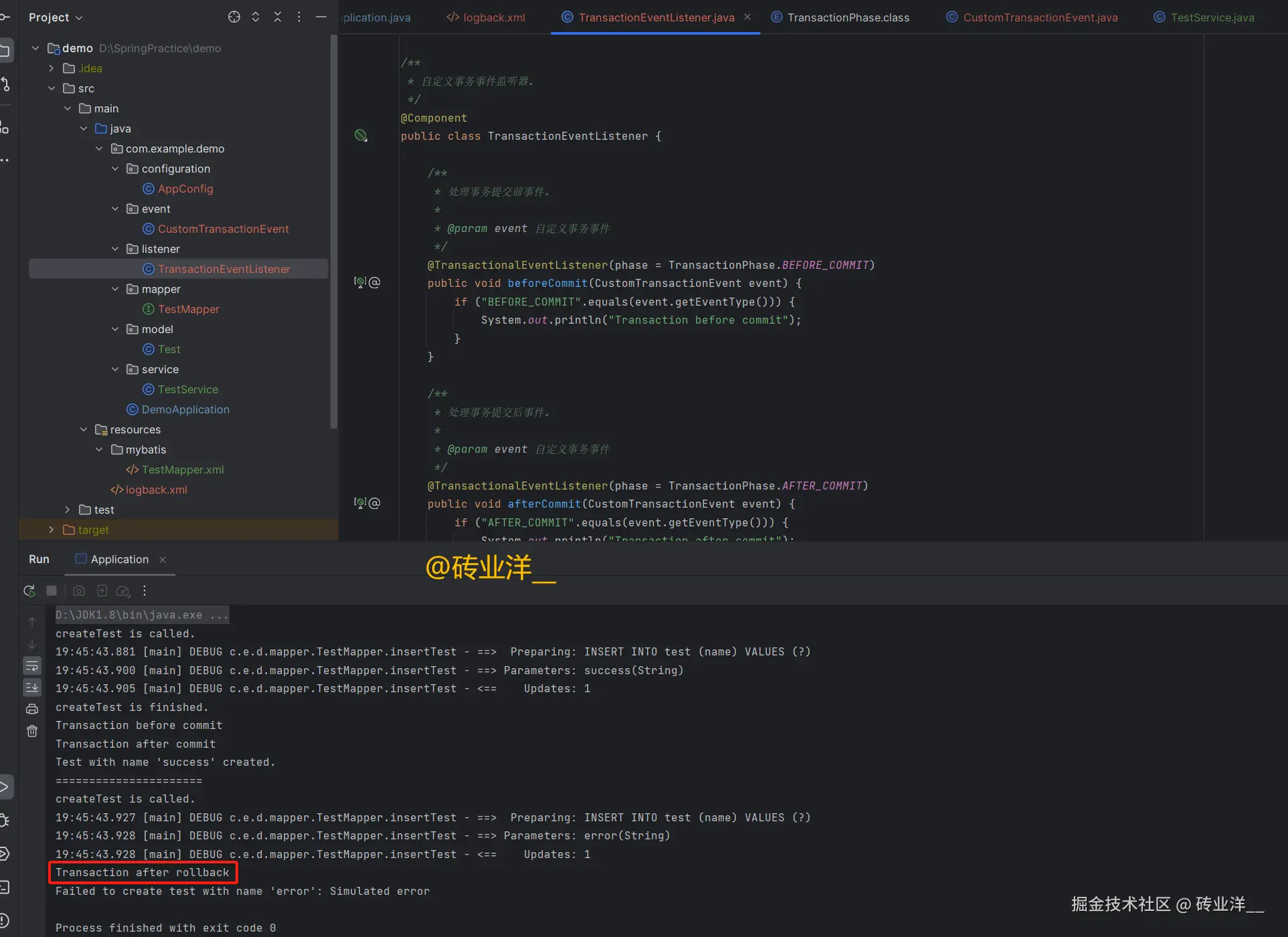Rerun the Application run configuration
The height and width of the screenshot is (937, 1288).
[x=29, y=591]
